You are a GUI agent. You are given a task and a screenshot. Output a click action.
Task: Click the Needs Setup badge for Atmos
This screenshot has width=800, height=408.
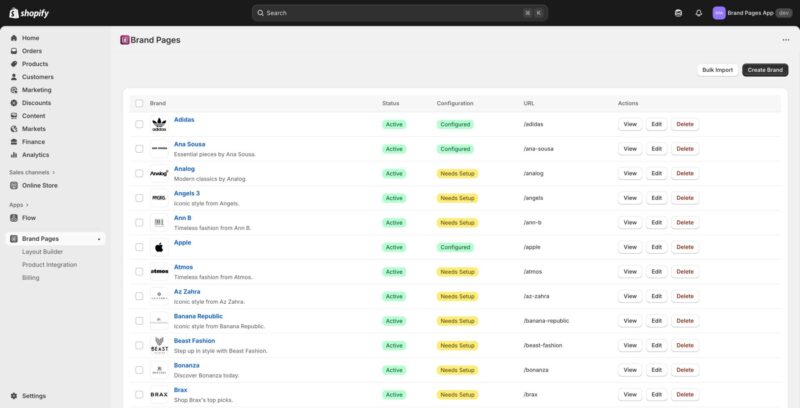pos(457,272)
